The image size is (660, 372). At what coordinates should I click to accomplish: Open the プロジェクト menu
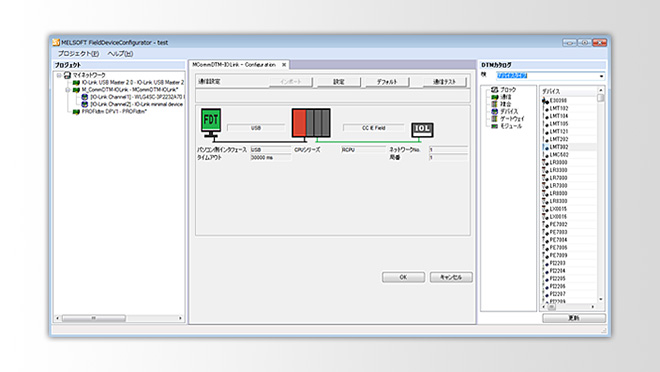tap(78, 53)
